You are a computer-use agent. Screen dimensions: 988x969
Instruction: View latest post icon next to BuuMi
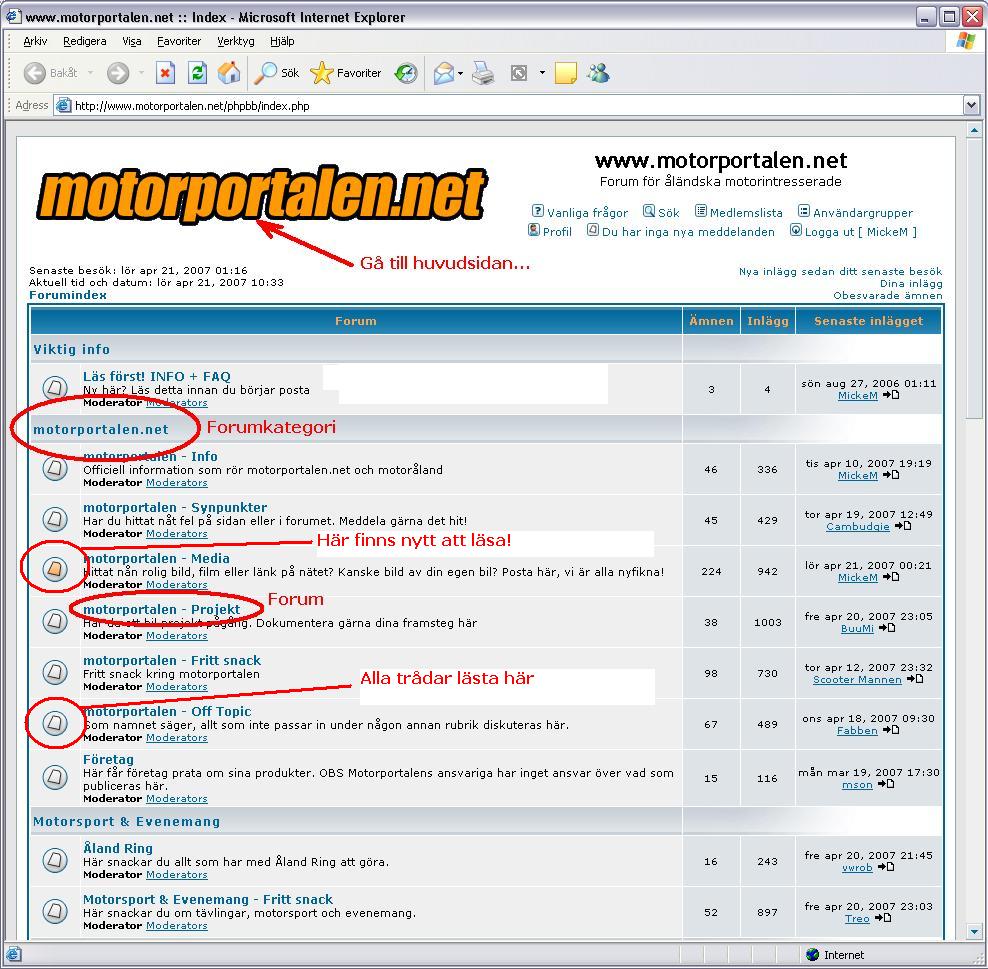887,628
